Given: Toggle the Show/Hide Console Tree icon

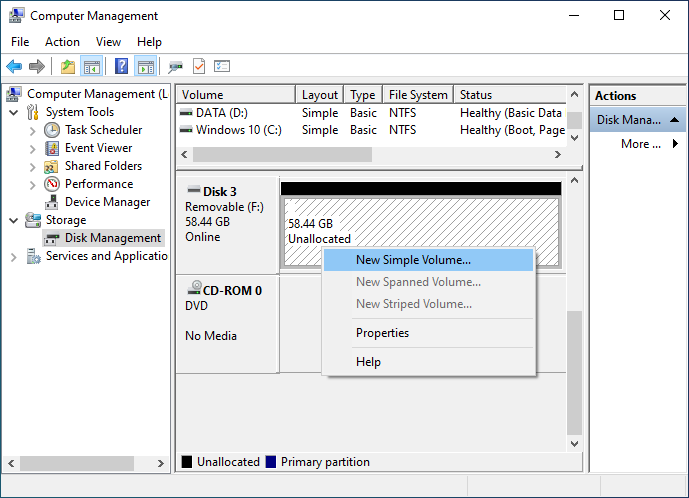Looking at the screenshot, I should point(92,67).
